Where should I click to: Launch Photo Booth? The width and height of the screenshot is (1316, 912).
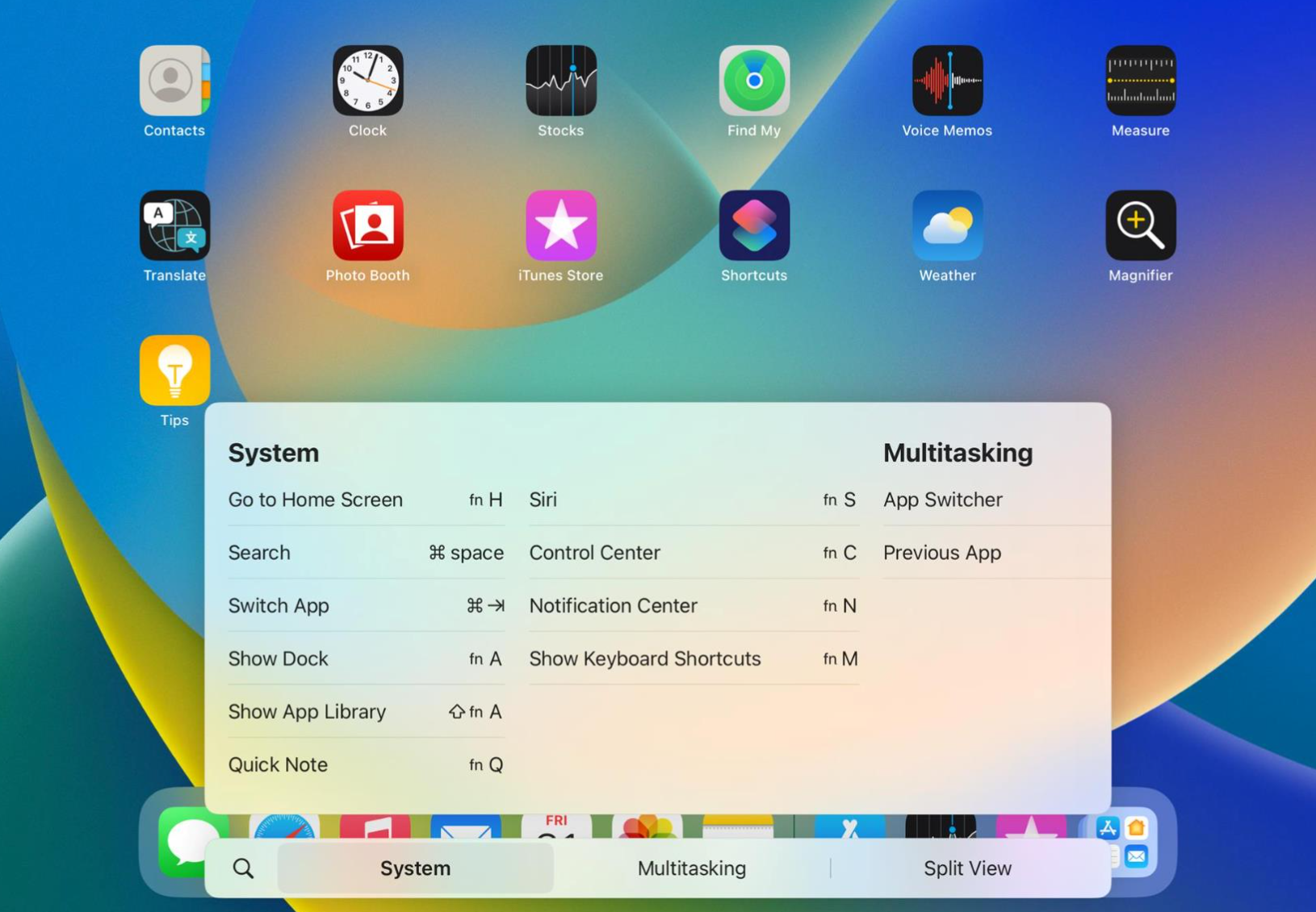point(367,226)
